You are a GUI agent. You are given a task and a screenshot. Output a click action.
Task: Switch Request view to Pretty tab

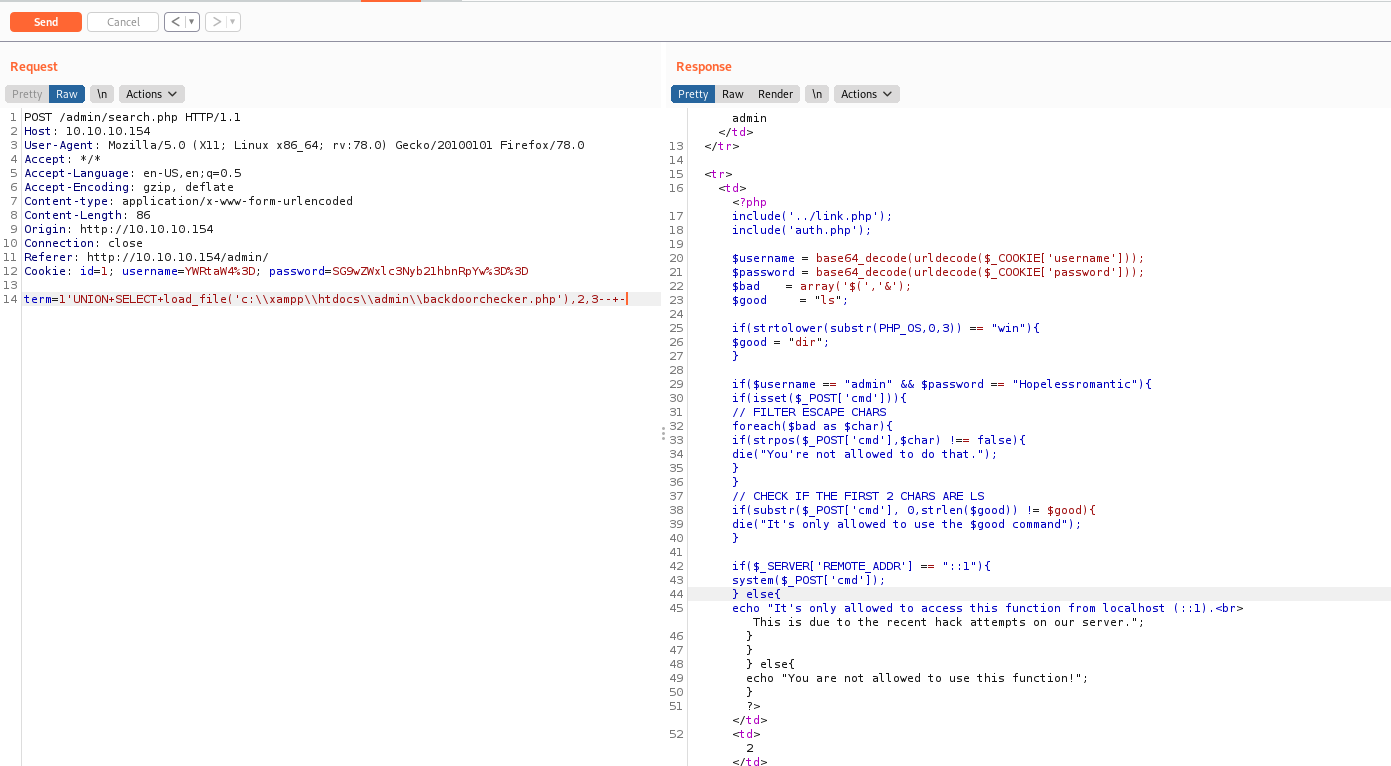27,94
